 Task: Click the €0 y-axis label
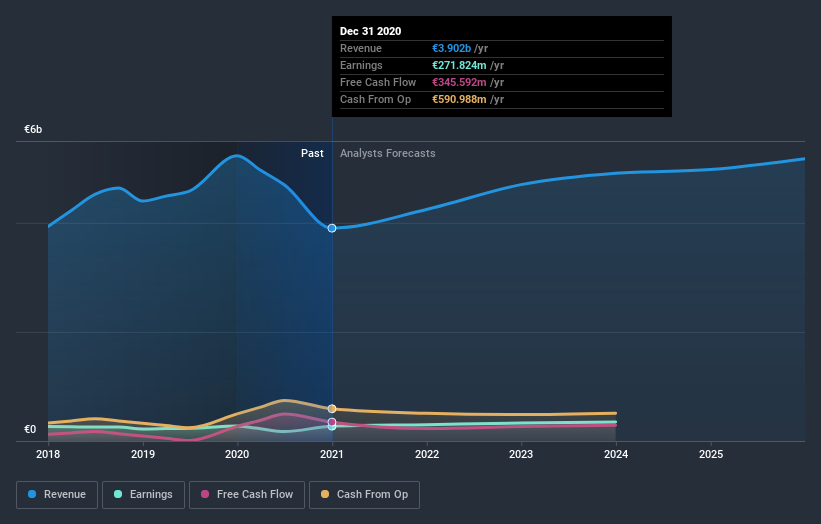pyautogui.click(x=30, y=429)
